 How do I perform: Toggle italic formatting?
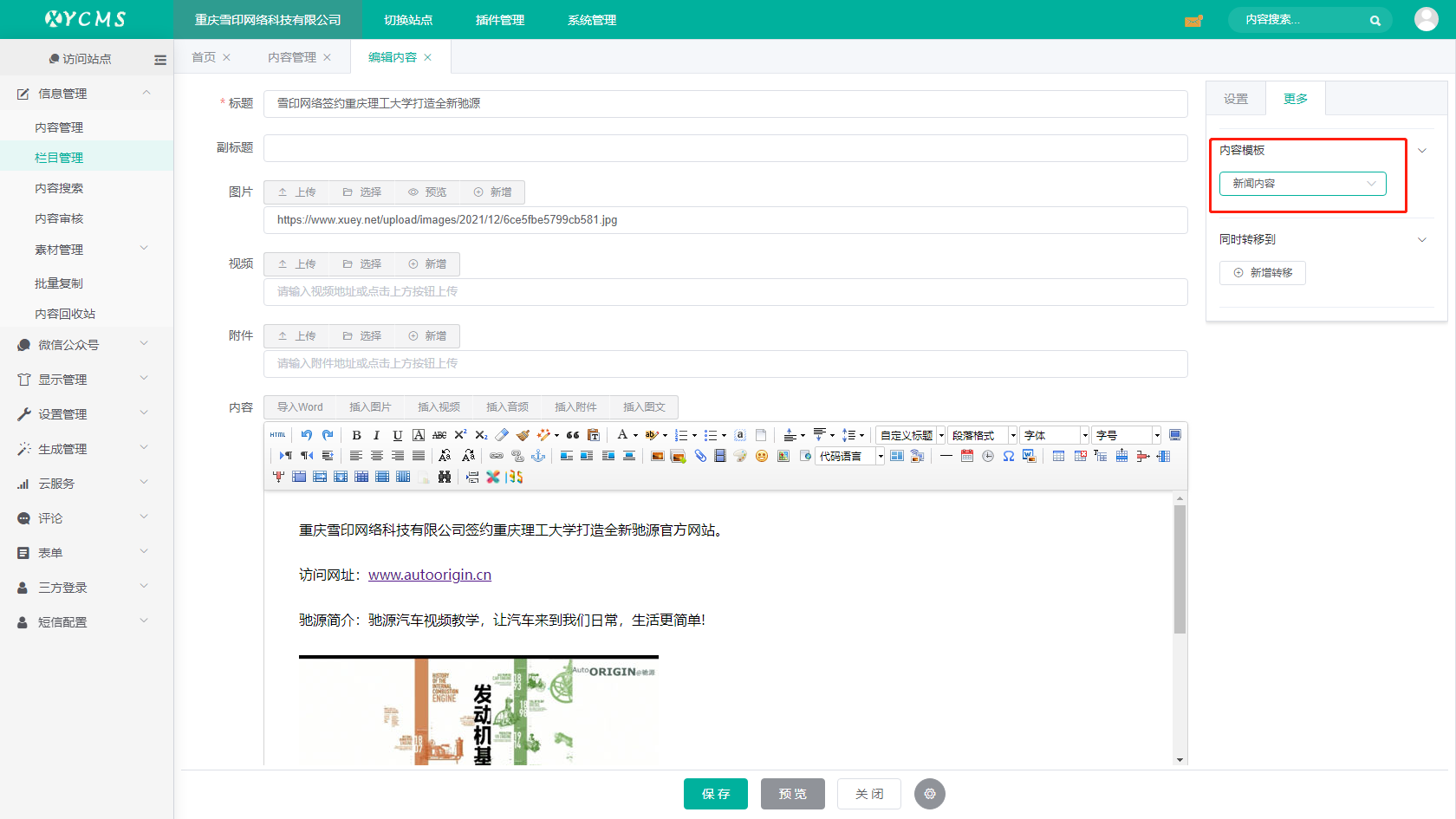tap(377, 435)
